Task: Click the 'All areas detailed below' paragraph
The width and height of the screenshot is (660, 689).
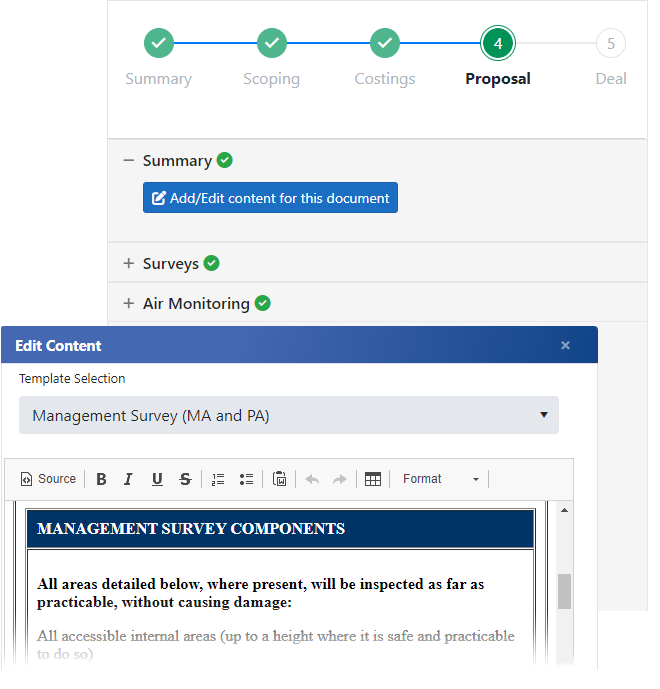Action: pos(261,593)
